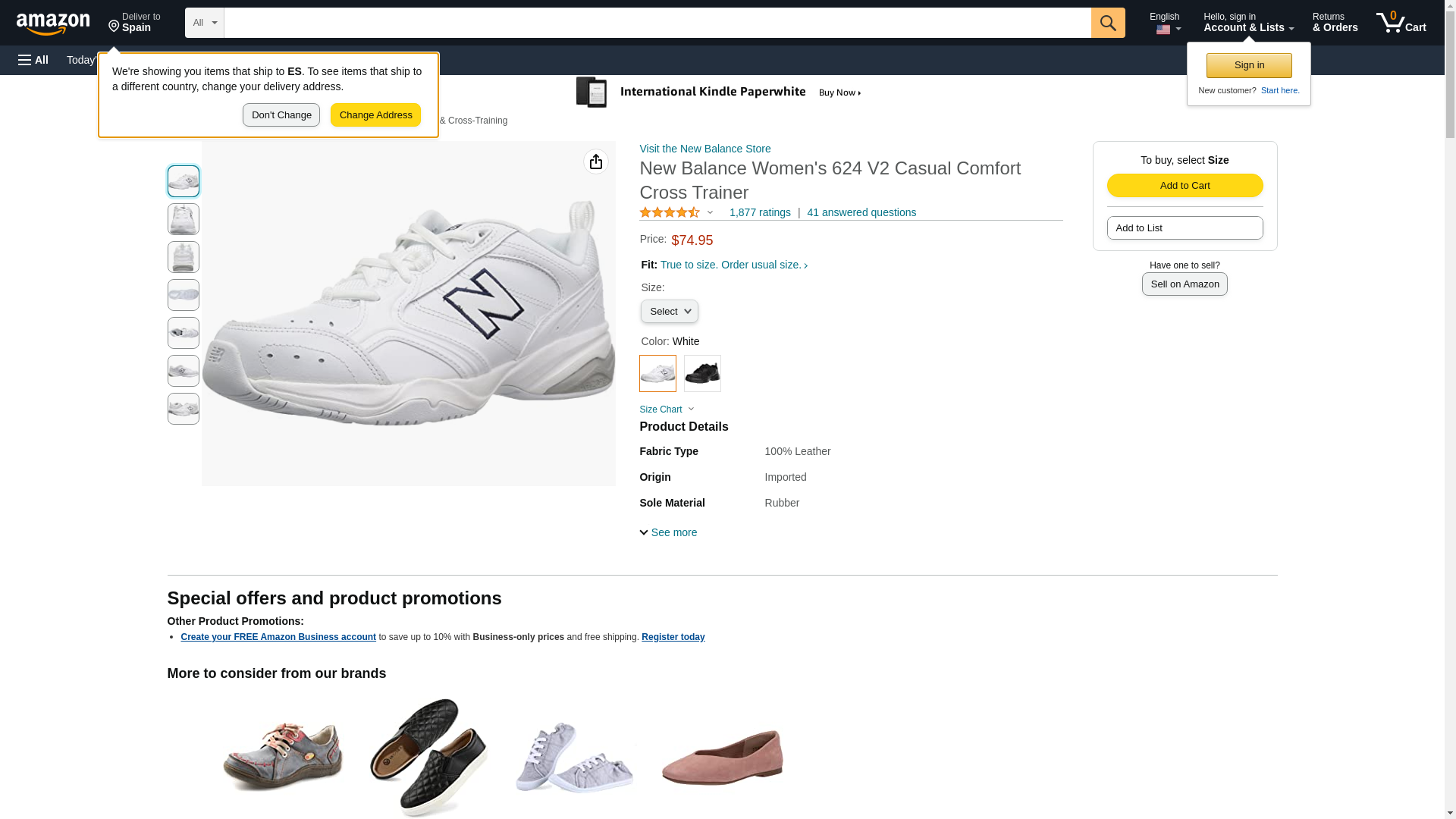This screenshot has height=819, width=1456.
Task: Open the English language flag selector
Action: tap(1166, 23)
